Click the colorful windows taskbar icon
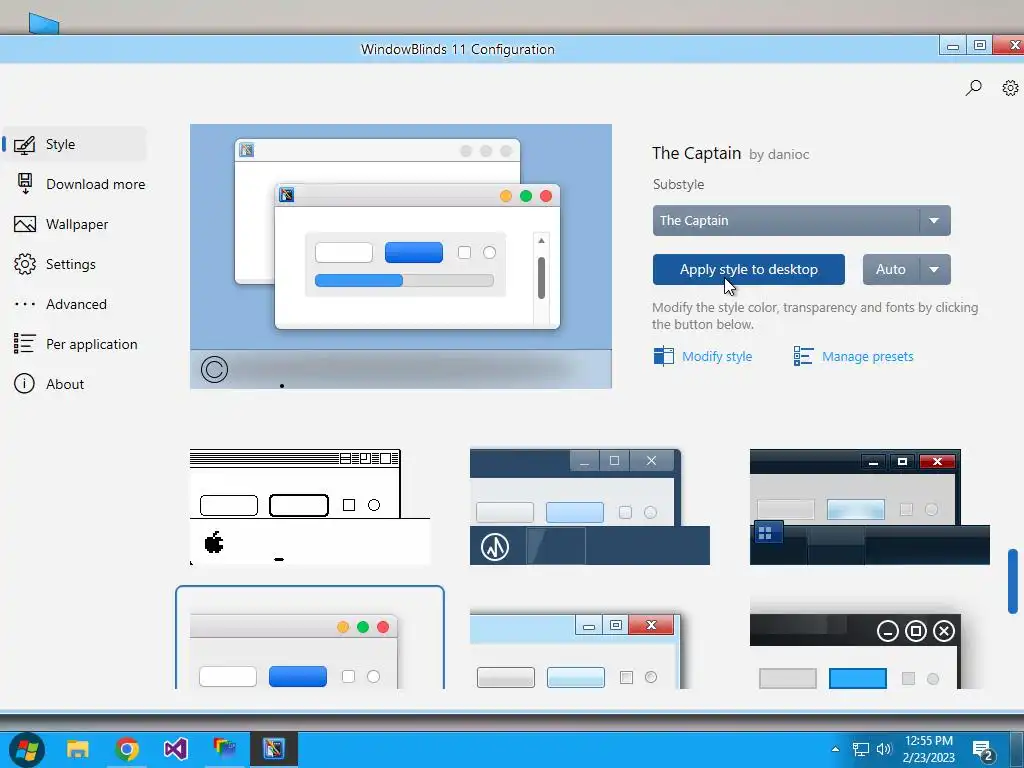Image resolution: width=1024 pixels, height=768 pixels. pyautogui.click(x=225, y=748)
